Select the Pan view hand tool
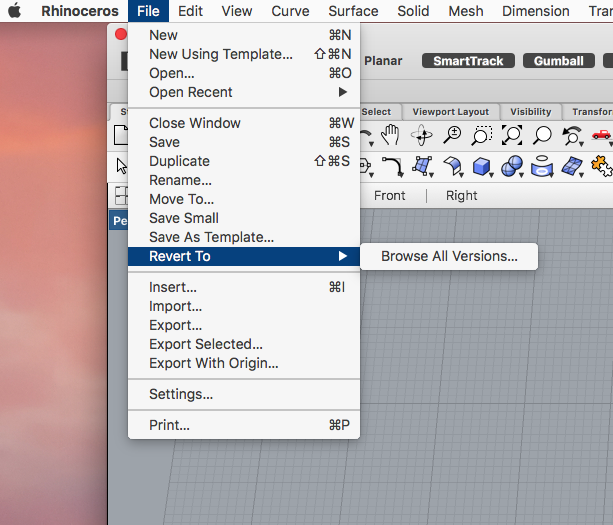This screenshot has height=525, width=613. (x=390, y=135)
